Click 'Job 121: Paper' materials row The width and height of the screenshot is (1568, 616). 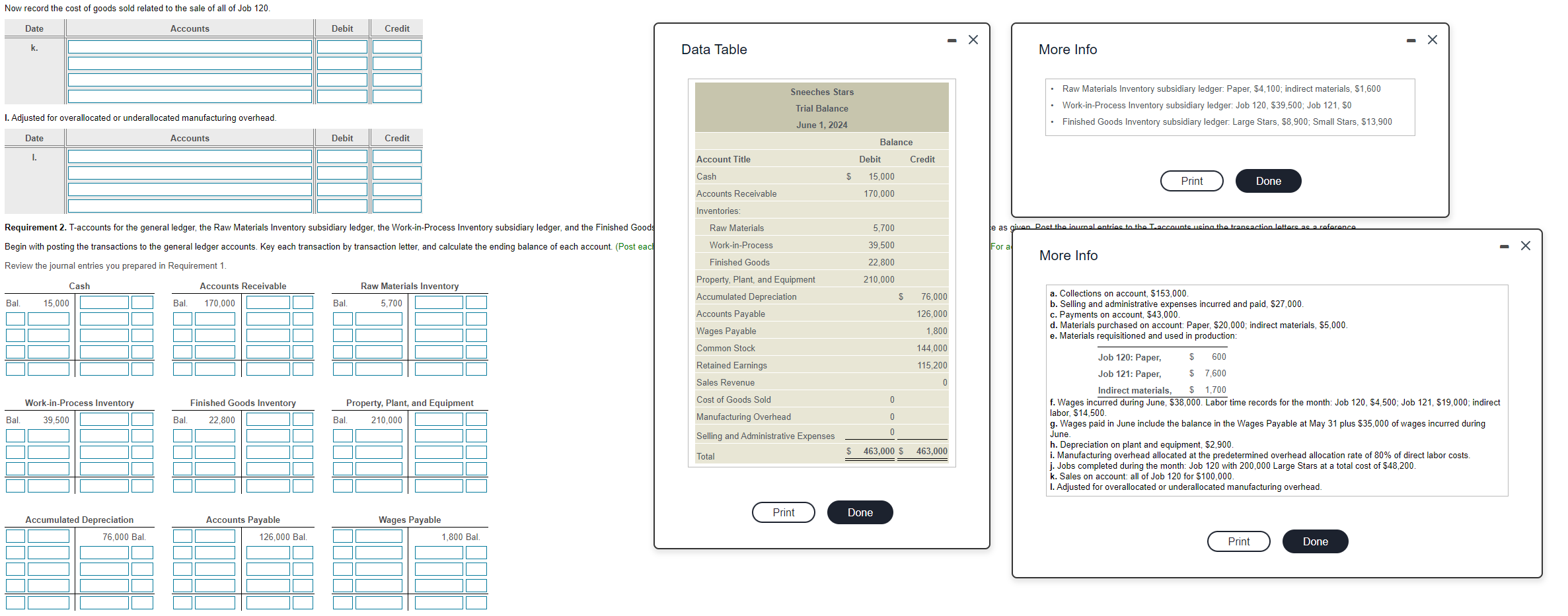(1162, 374)
